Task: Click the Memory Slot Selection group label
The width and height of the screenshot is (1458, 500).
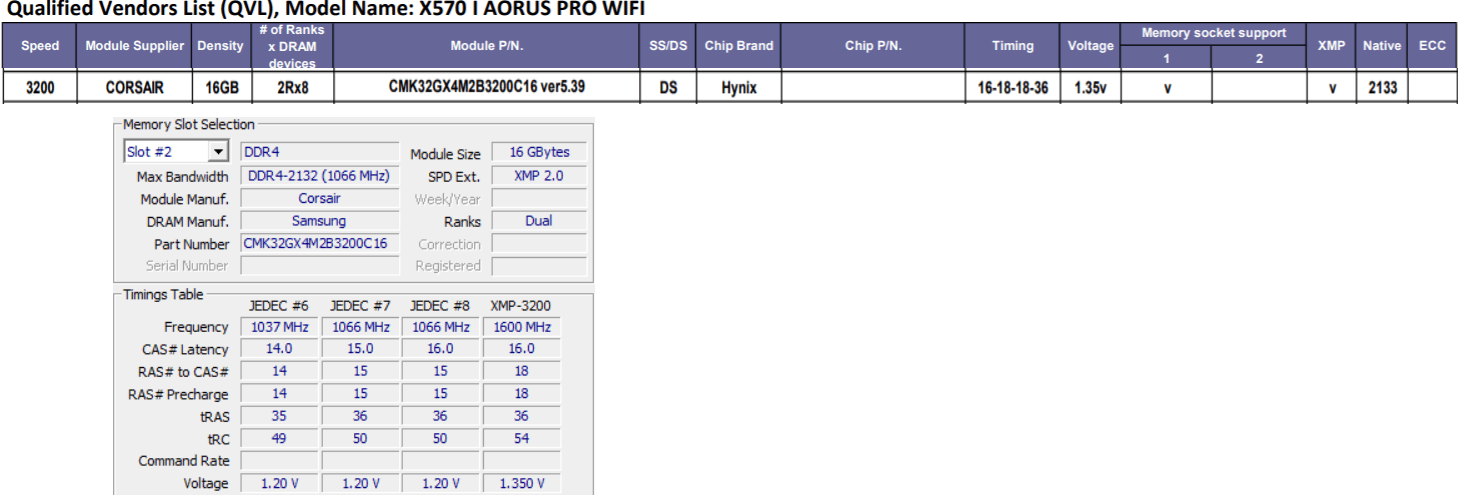Action: tap(189, 125)
